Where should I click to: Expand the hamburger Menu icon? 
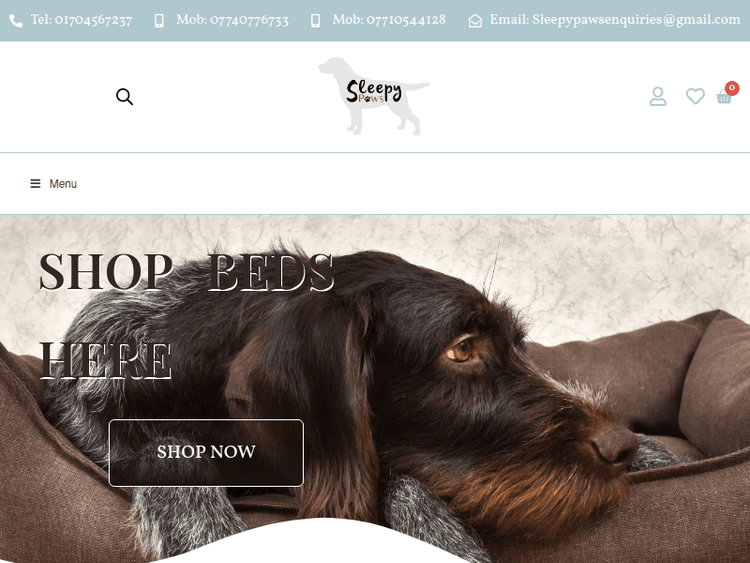coord(35,184)
